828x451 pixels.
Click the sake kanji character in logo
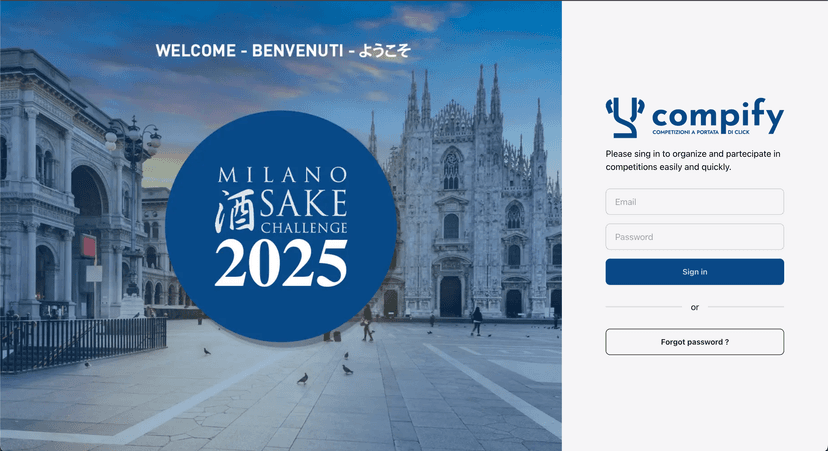(x=236, y=211)
